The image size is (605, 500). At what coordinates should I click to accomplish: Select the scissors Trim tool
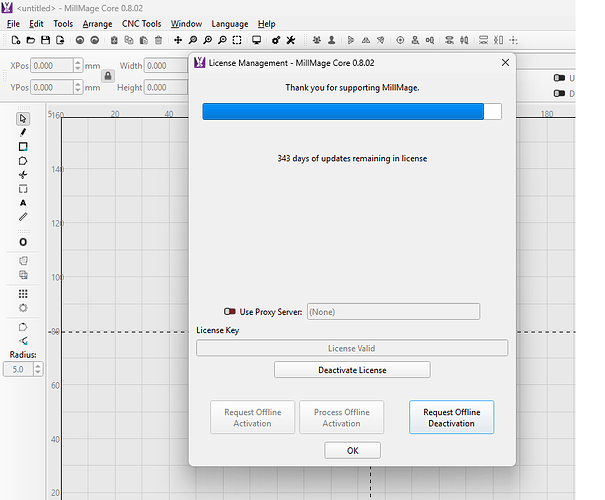tap(23, 175)
